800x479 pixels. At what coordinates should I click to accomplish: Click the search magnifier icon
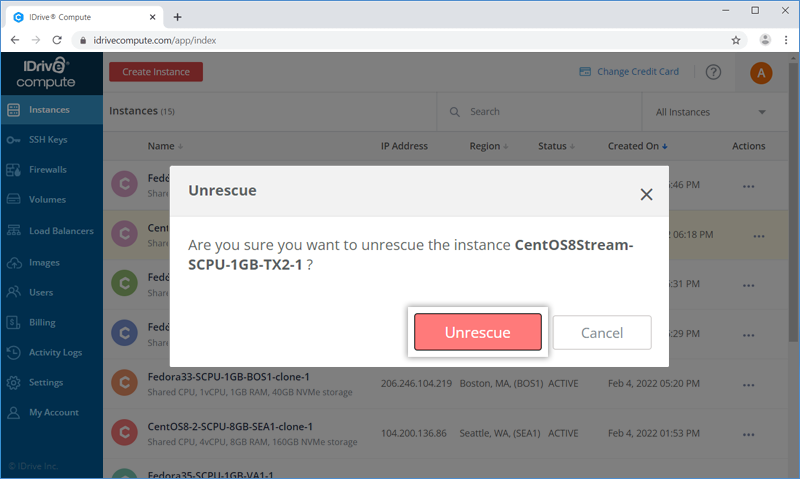pos(455,112)
